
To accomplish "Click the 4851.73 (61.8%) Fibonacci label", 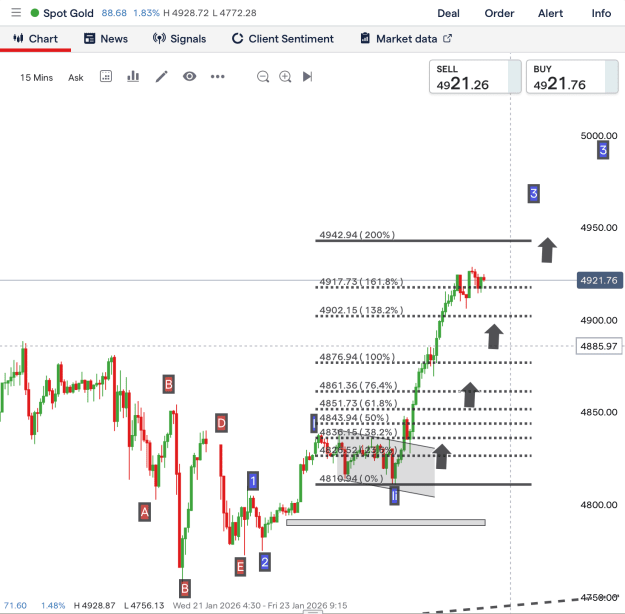I will tap(358, 403).
